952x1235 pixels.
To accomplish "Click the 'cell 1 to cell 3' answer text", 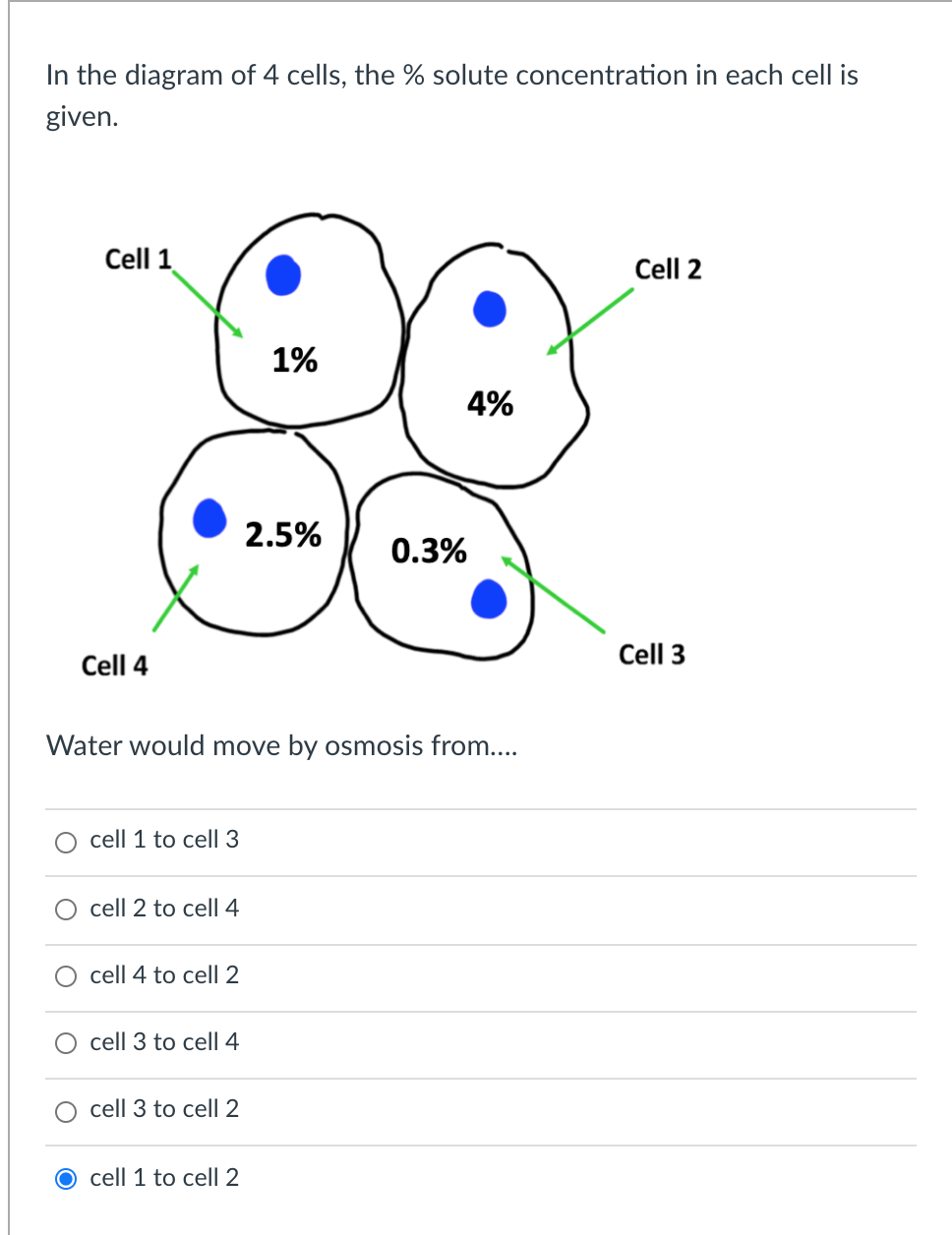I will pos(163,841).
